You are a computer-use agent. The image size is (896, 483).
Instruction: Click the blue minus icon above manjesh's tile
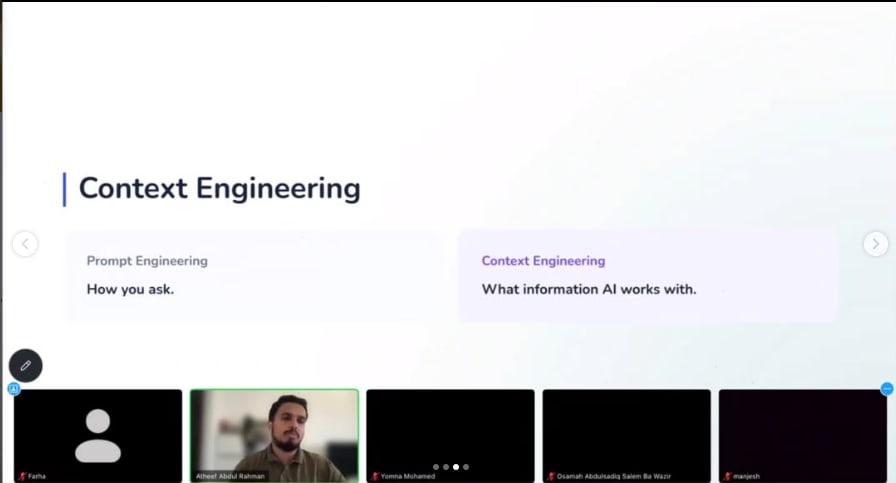(x=887, y=389)
